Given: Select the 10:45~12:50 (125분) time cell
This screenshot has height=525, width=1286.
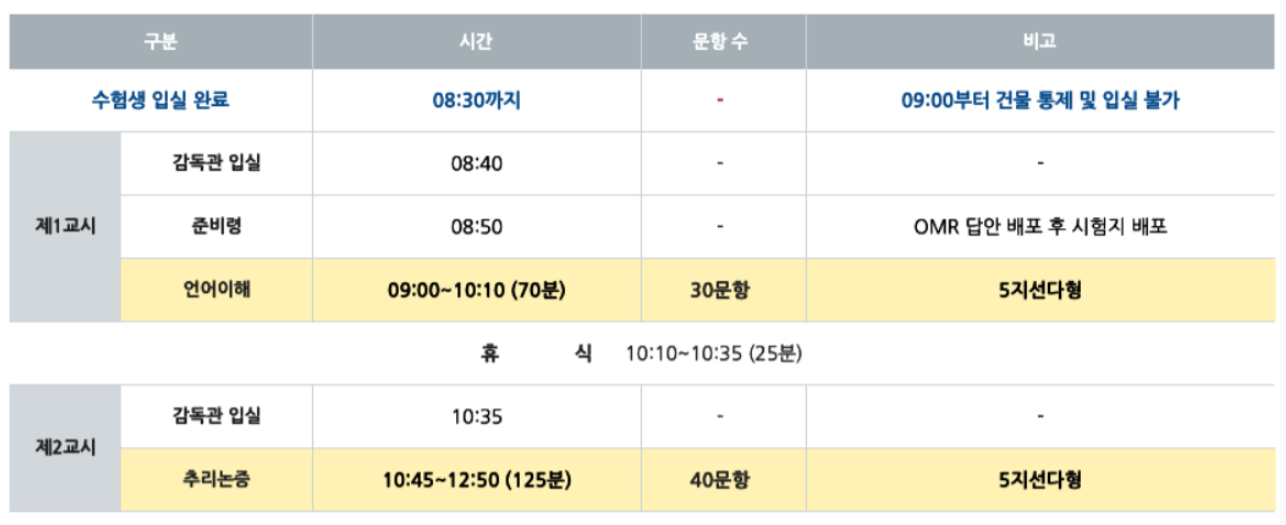Looking at the screenshot, I should (476, 480).
